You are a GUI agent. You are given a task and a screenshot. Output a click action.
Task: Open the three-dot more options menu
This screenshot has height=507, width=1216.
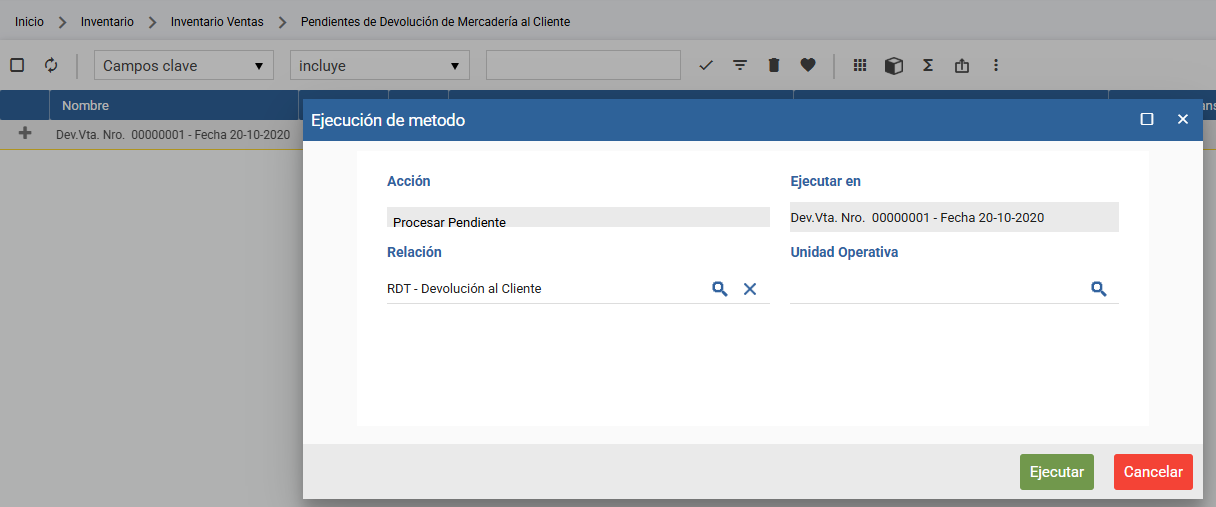click(x=996, y=65)
